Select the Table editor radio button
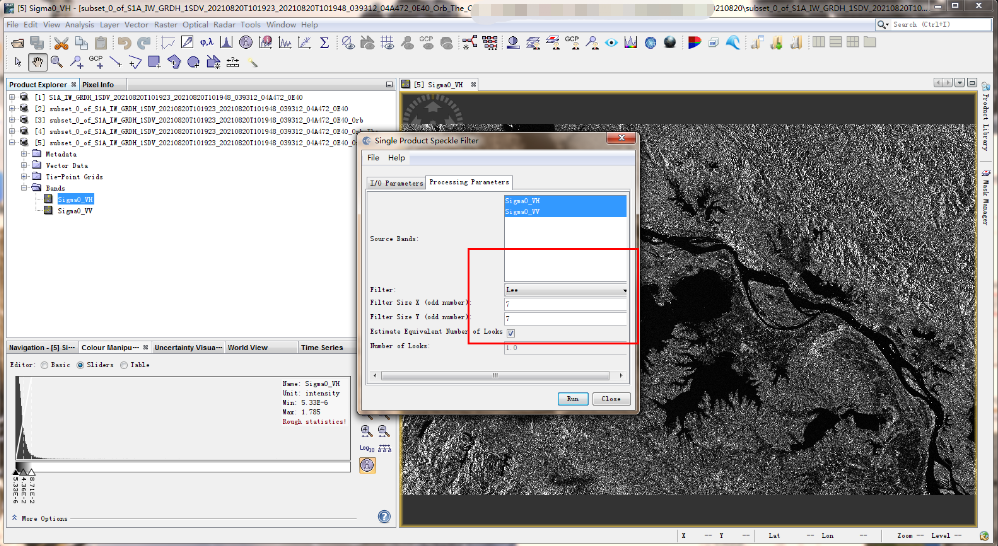Image resolution: width=998 pixels, height=546 pixels. (x=123, y=365)
